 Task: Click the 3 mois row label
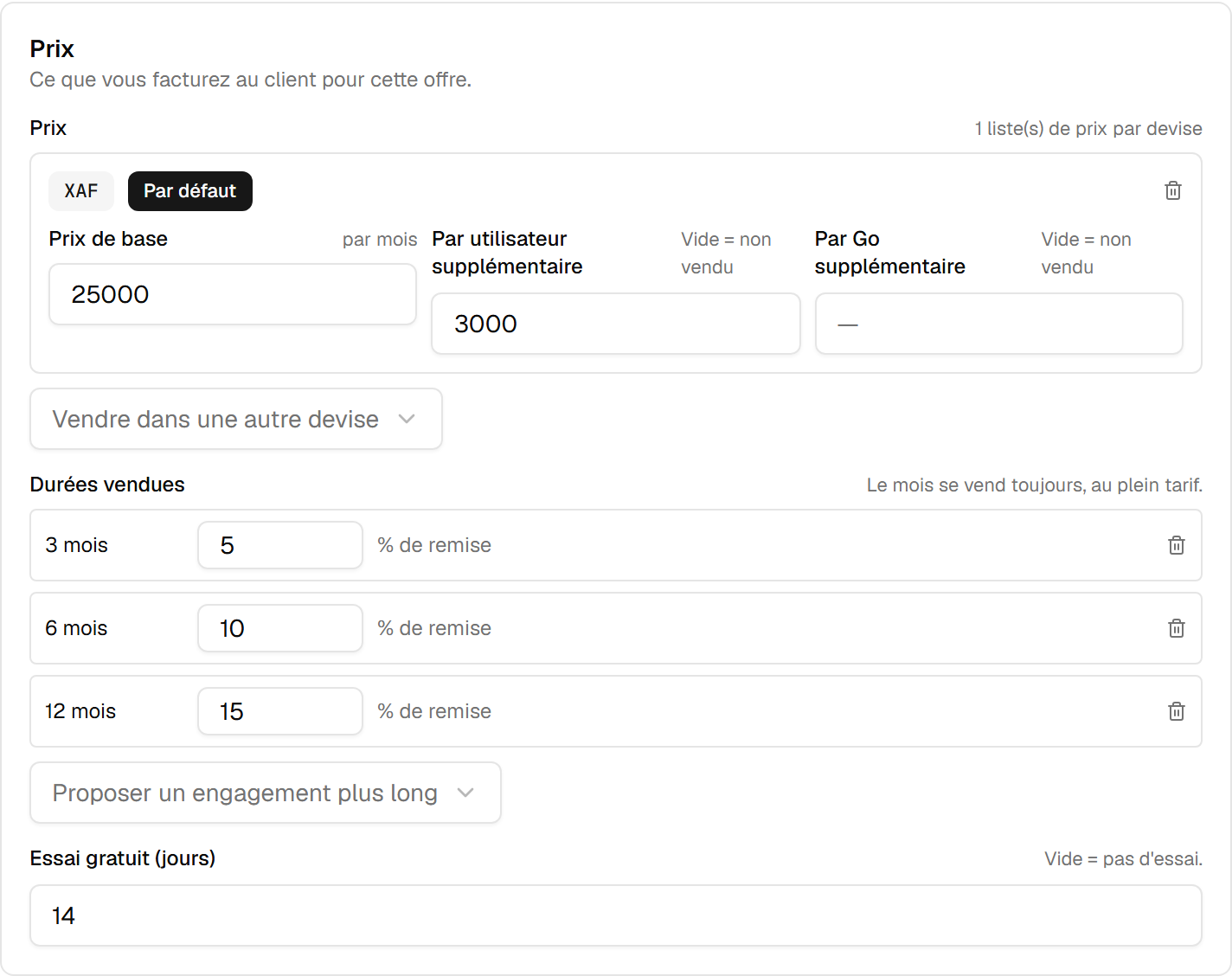77,545
